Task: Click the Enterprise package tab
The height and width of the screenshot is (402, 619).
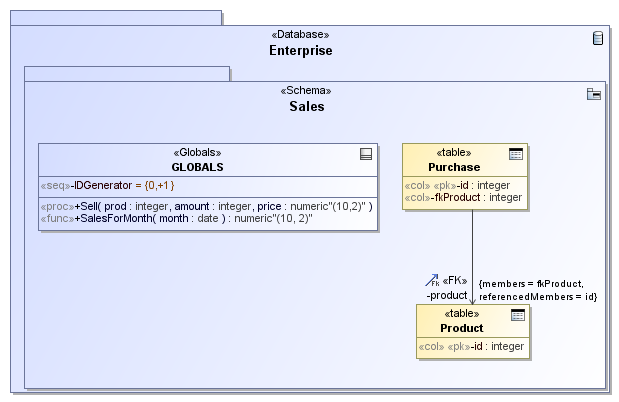Action: tap(117, 18)
